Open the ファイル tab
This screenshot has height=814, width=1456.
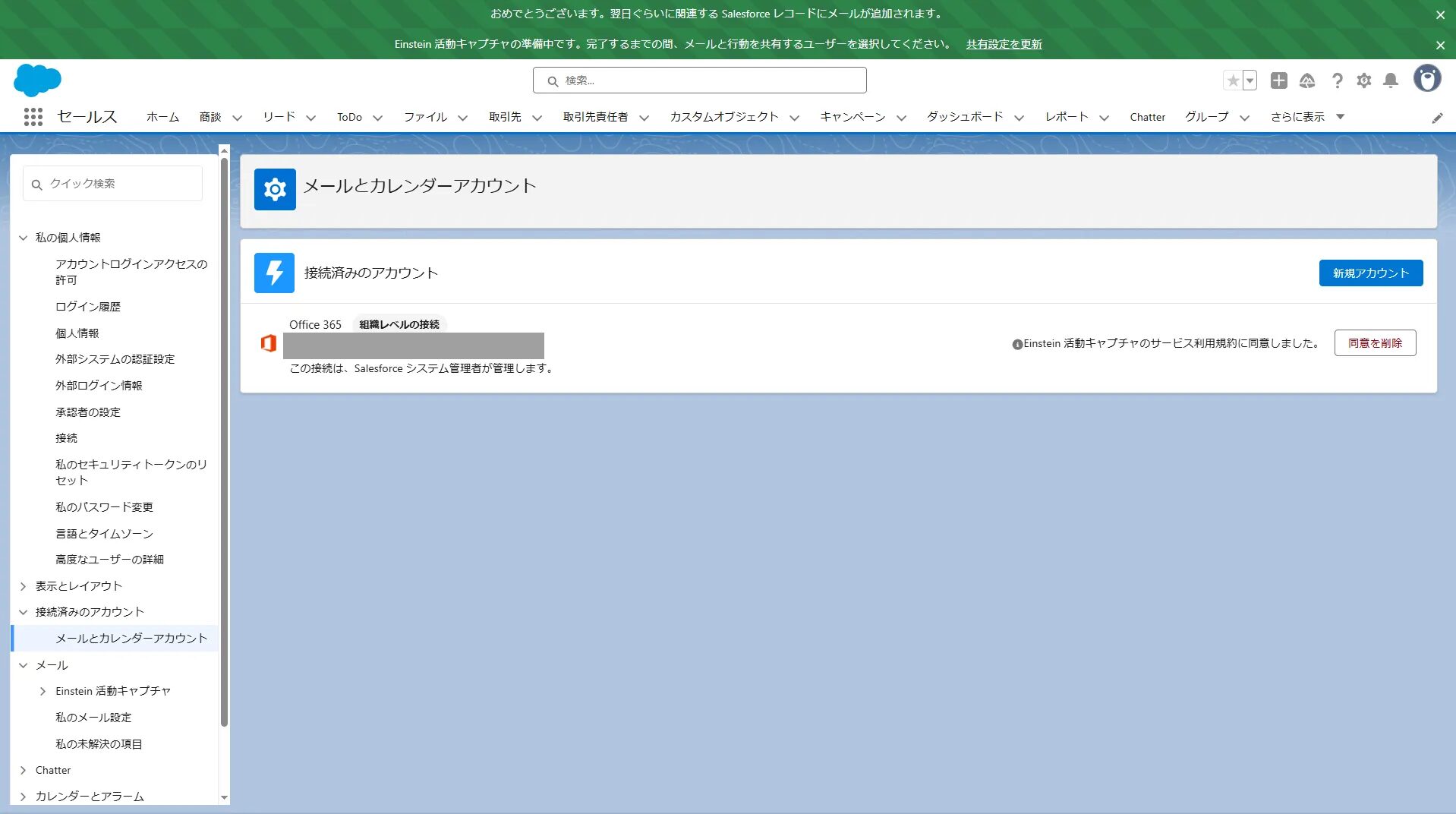[x=425, y=117]
